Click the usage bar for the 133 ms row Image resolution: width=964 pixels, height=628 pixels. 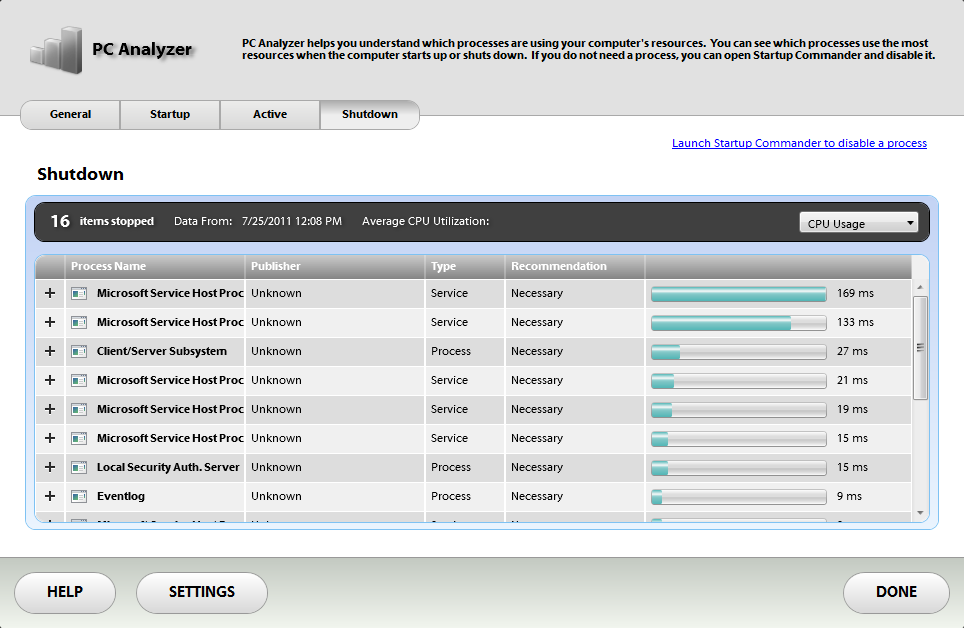[x=738, y=323]
